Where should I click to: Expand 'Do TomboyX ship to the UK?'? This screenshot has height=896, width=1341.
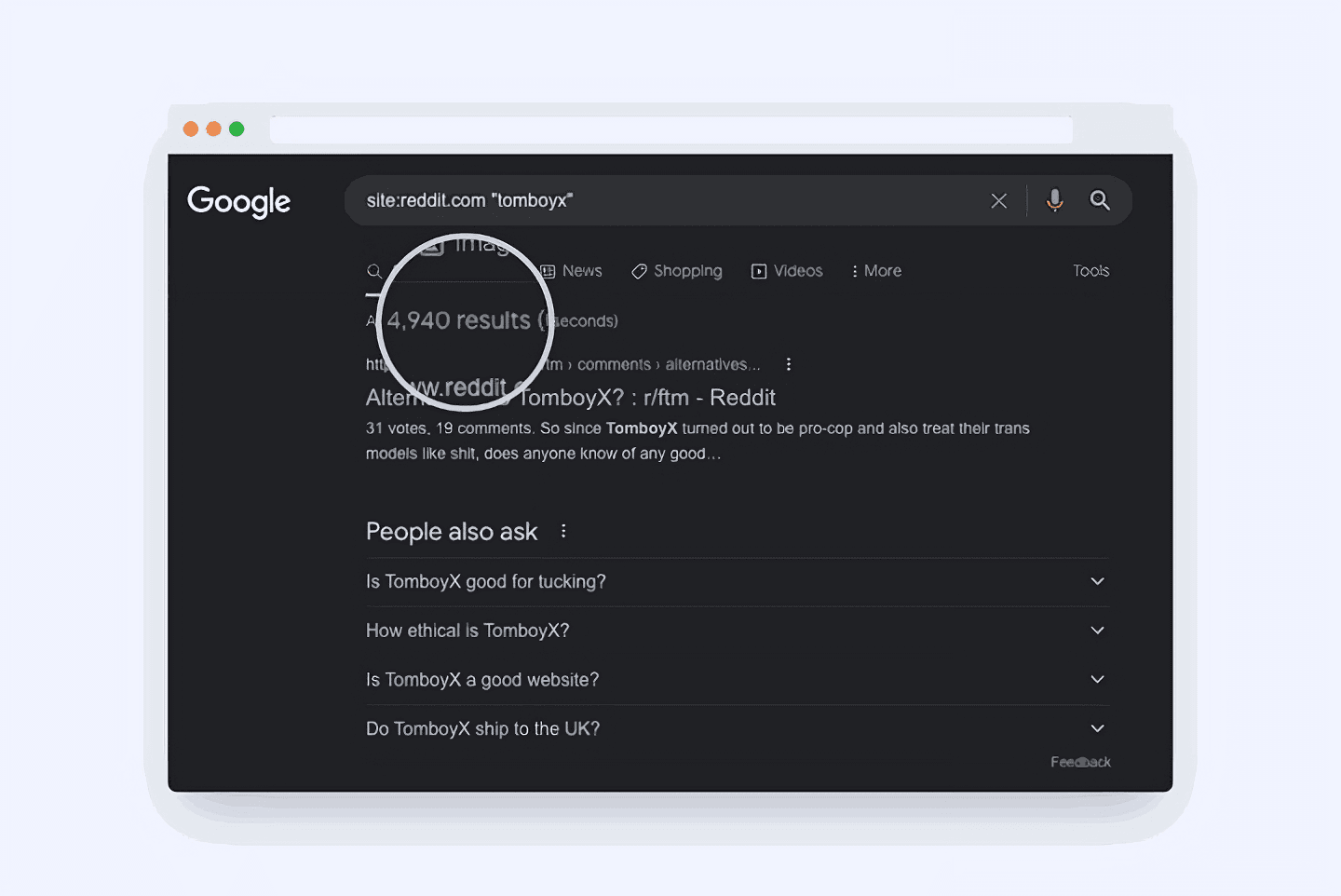[x=737, y=728]
